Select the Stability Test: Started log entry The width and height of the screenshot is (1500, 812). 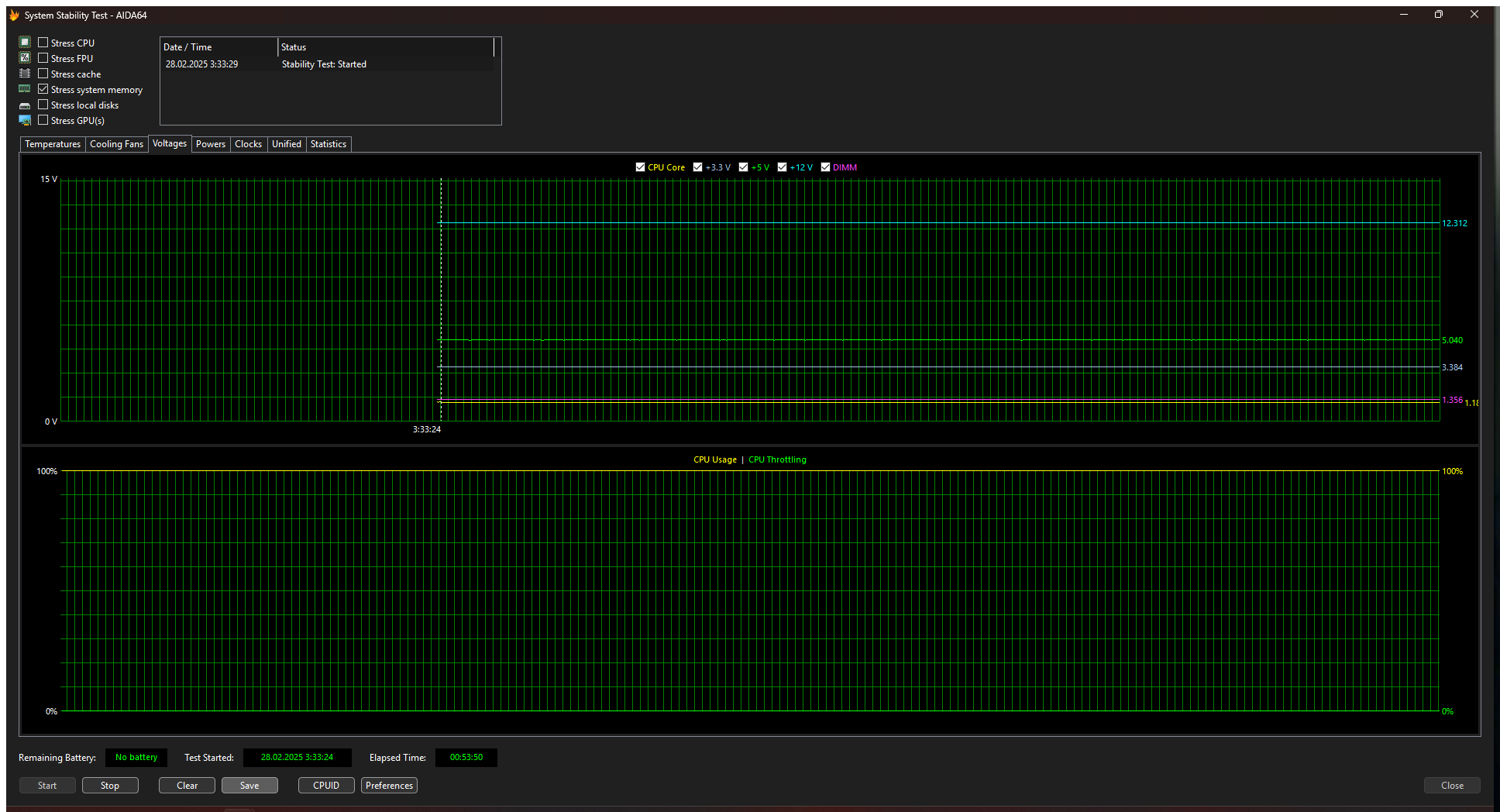point(324,64)
